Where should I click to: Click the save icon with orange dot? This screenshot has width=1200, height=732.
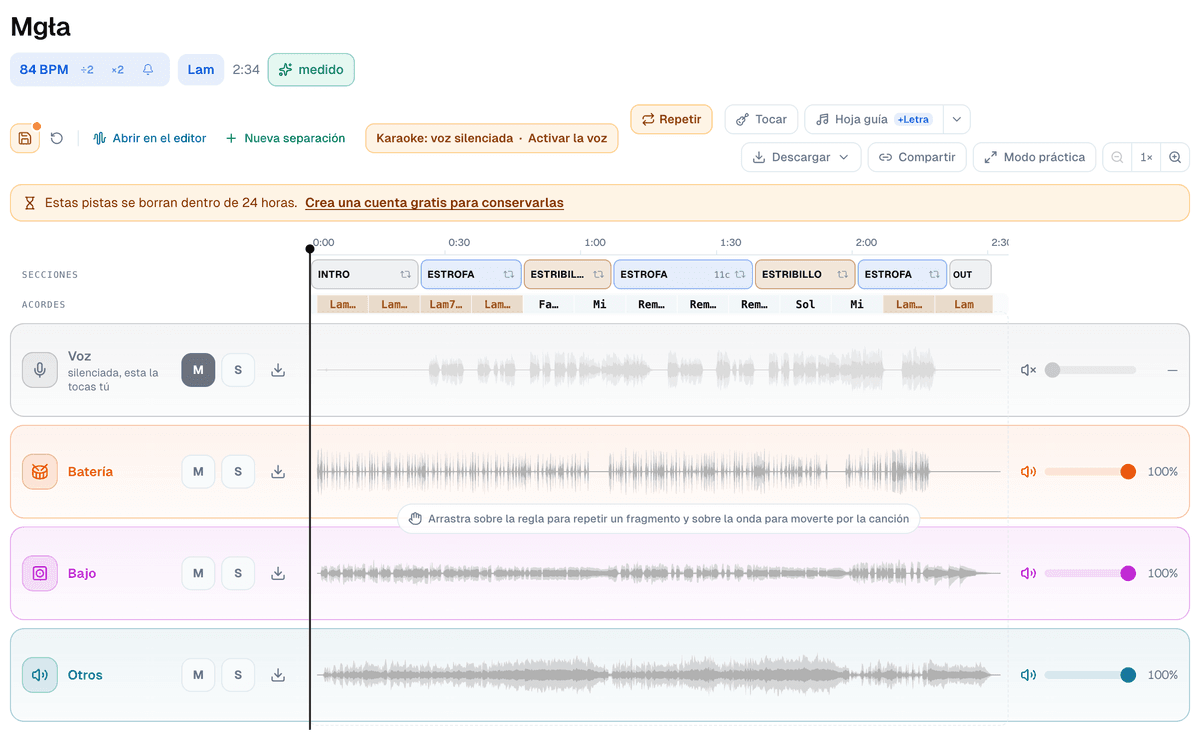click(x=25, y=138)
